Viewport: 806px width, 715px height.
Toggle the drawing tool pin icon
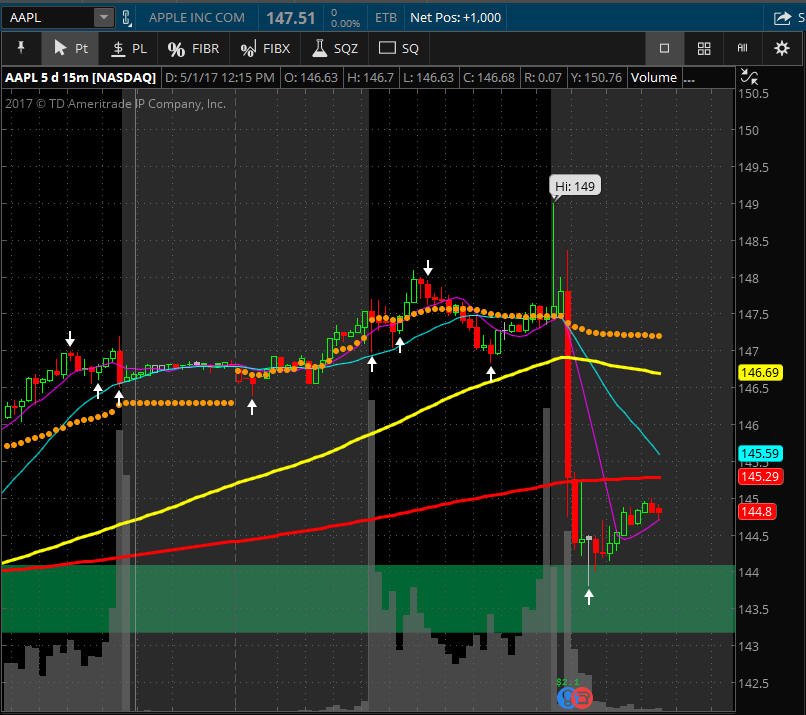tap(21, 48)
